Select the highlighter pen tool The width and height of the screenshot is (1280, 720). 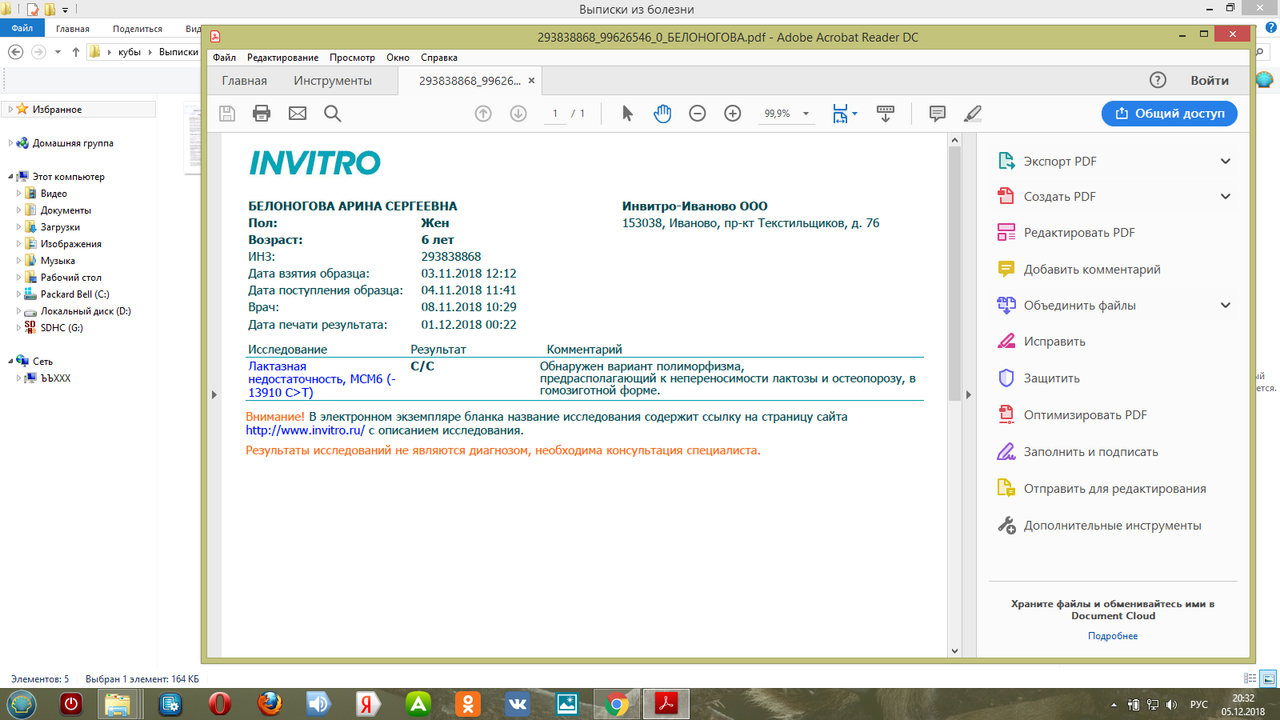[x=972, y=113]
